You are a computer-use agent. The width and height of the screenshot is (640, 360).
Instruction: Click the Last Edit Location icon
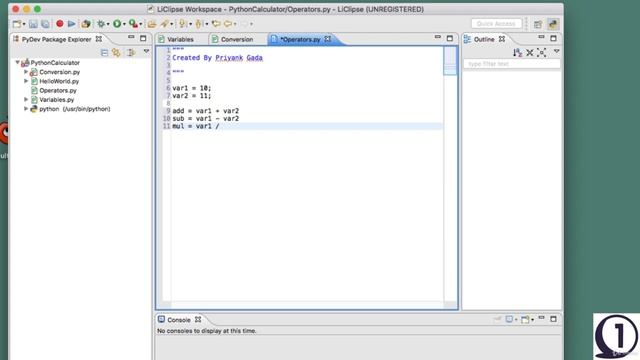coord(216,24)
